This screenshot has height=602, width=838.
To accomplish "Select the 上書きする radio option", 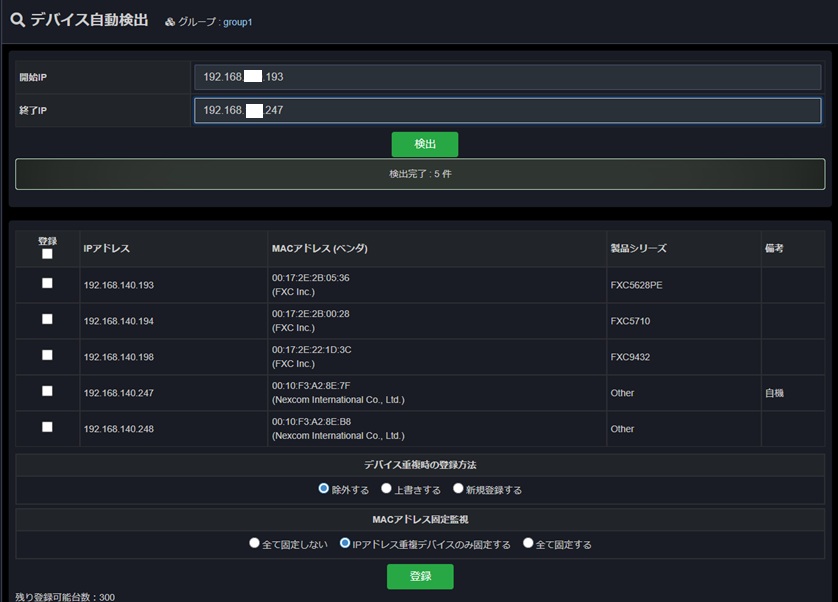I will [x=386, y=488].
